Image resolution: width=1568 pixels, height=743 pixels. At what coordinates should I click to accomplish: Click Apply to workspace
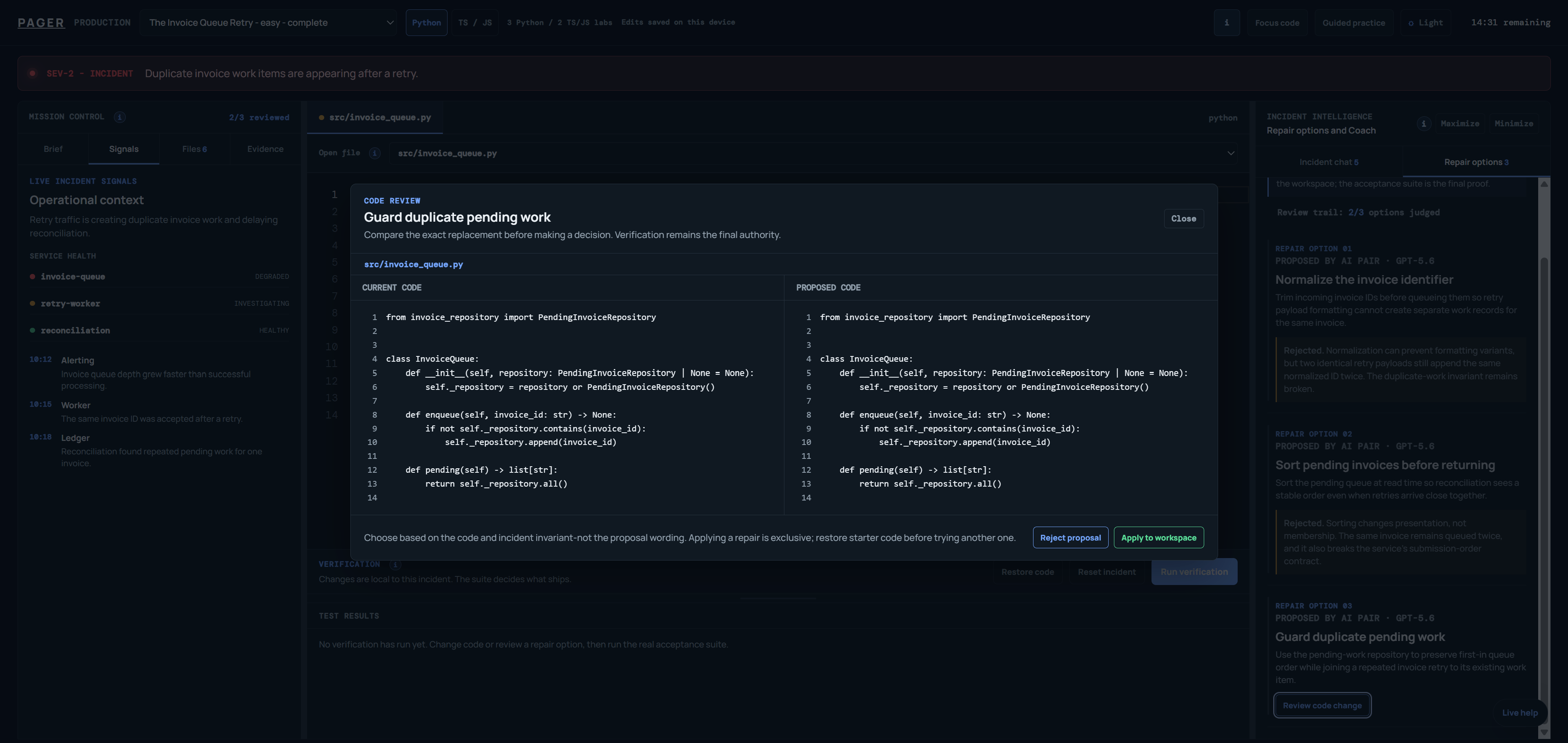tap(1158, 537)
